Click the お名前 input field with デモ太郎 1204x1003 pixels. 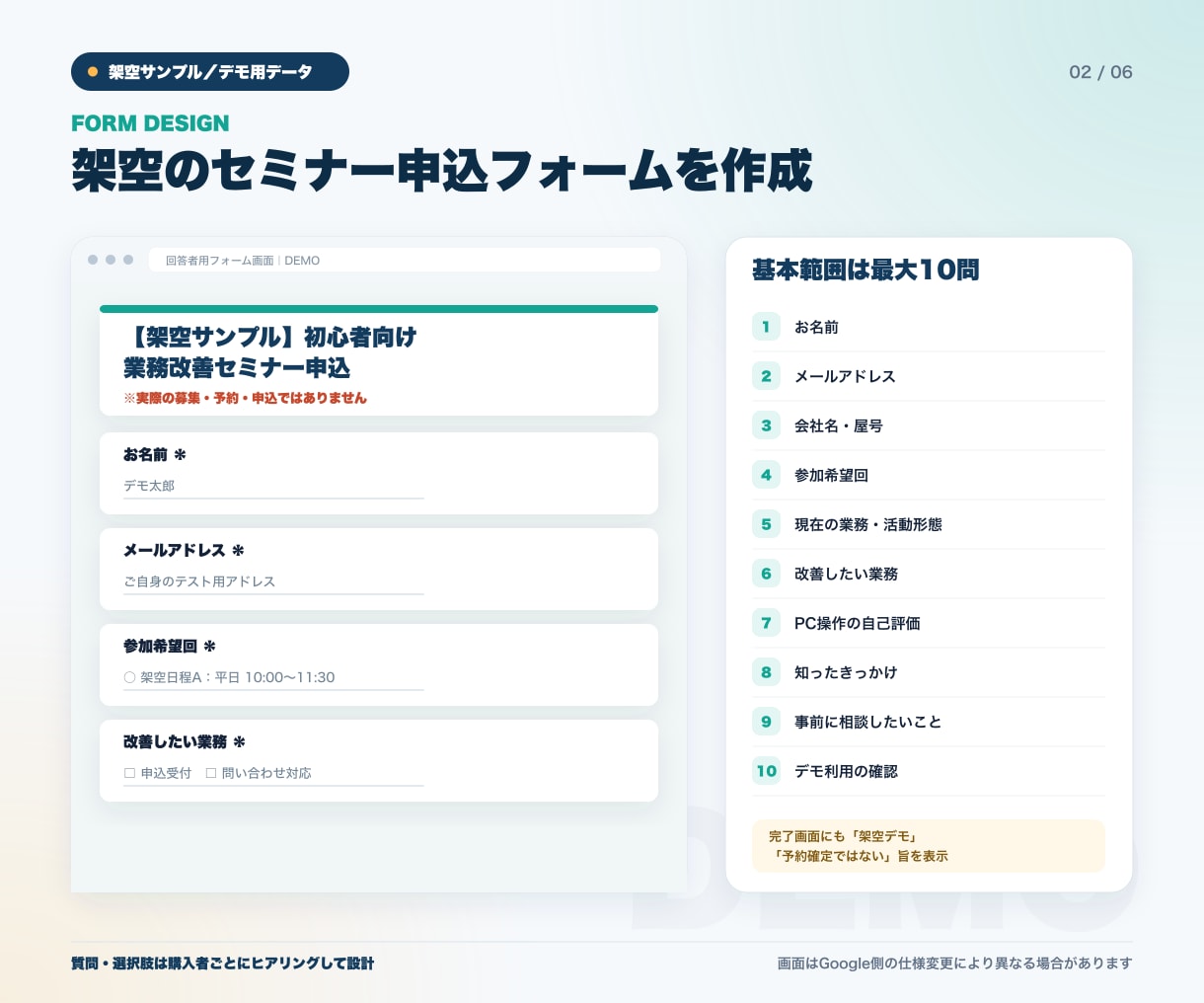273,486
